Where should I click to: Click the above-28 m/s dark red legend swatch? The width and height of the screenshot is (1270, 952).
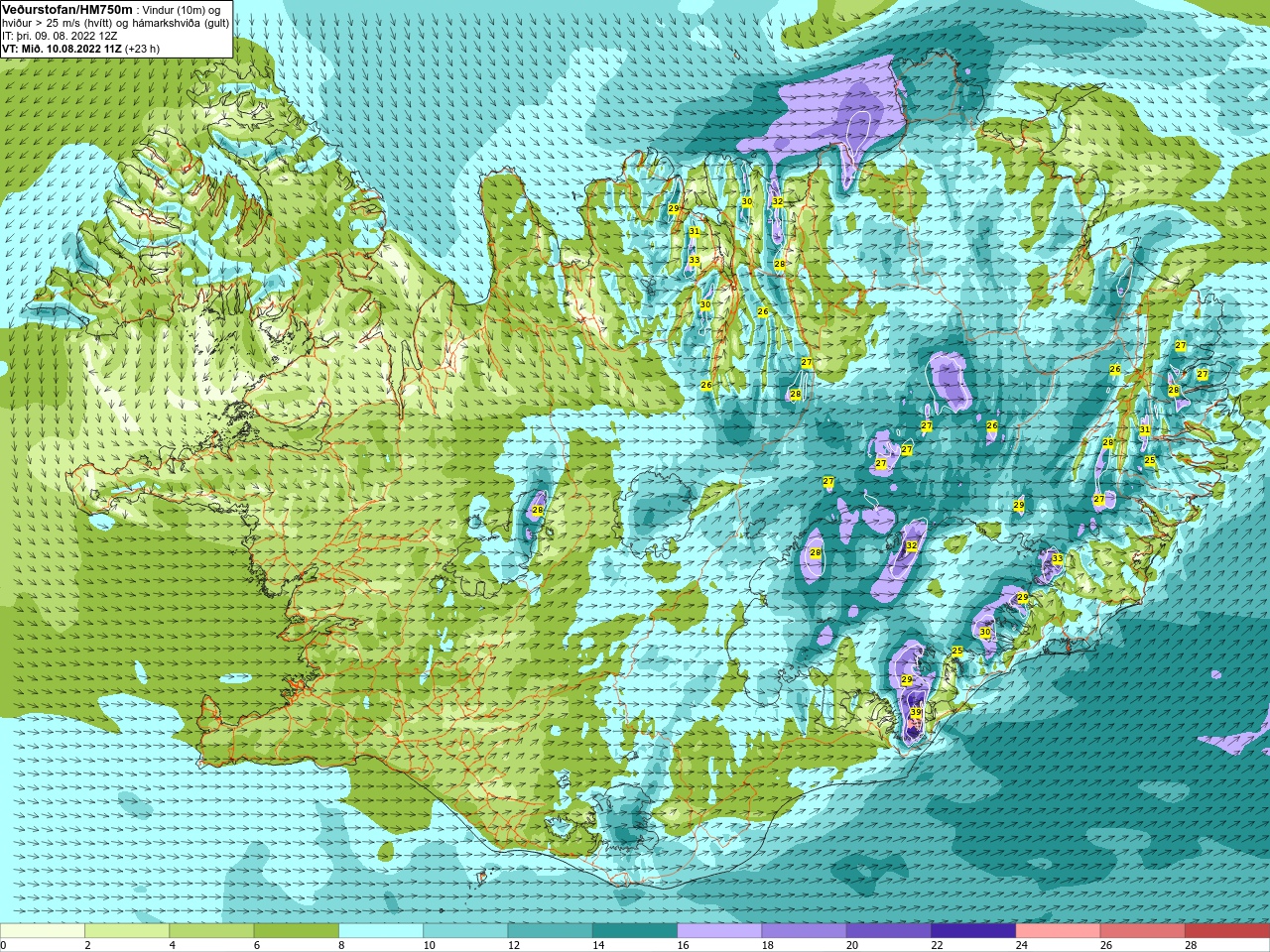click(x=1227, y=931)
